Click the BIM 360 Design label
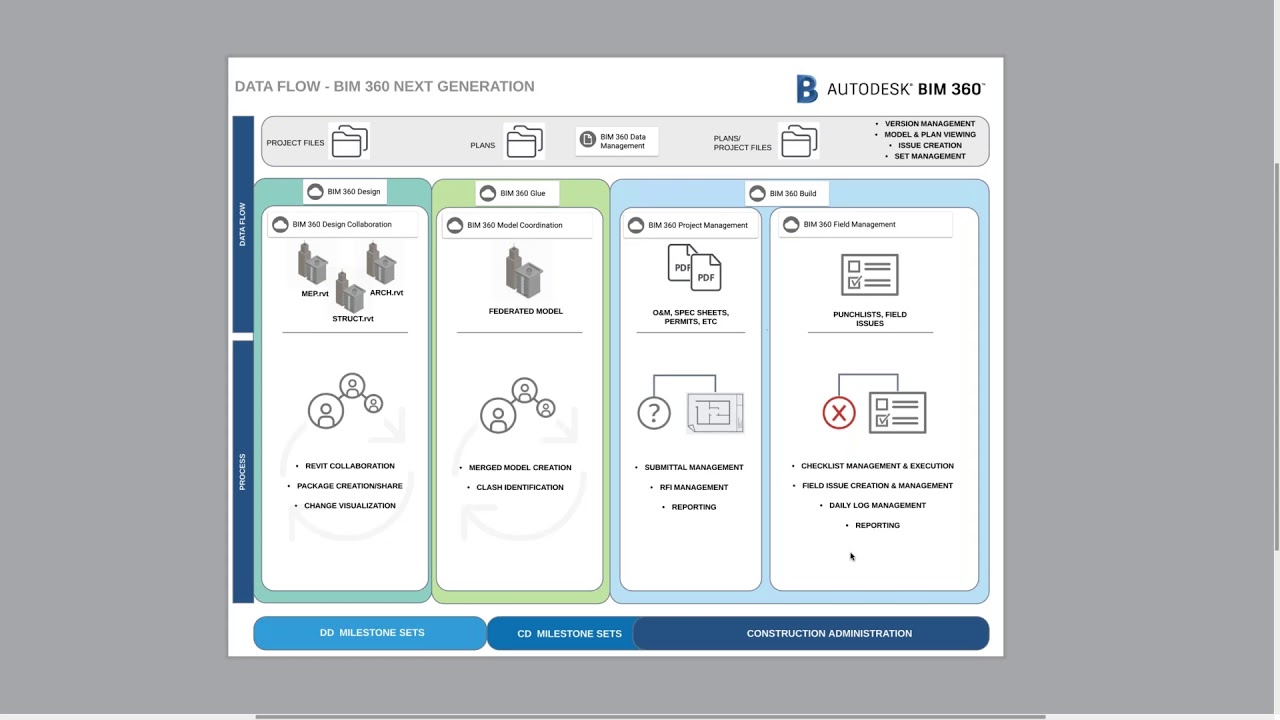This screenshot has height=720, width=1280. [354, 192]
